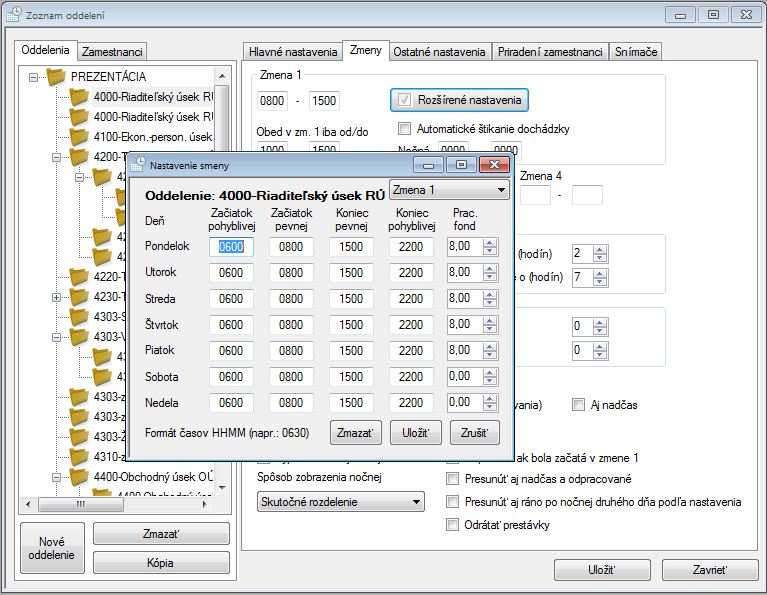Check Presunúť aj nadčas a odpracované
767x595 pixels.
point(452,479)
